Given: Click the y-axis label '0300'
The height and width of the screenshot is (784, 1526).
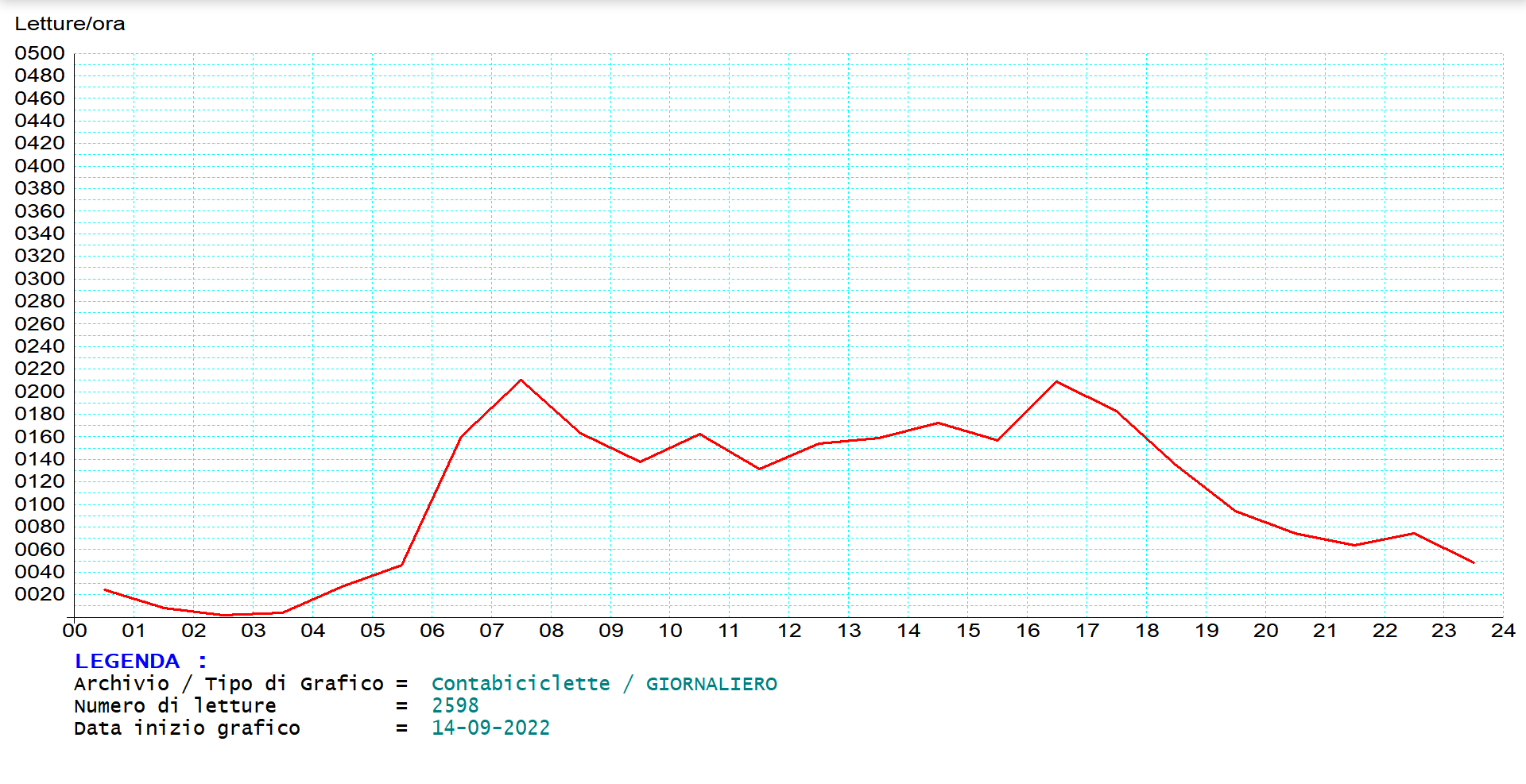Looking at the screenshot, I should click(x=40, y=279).
